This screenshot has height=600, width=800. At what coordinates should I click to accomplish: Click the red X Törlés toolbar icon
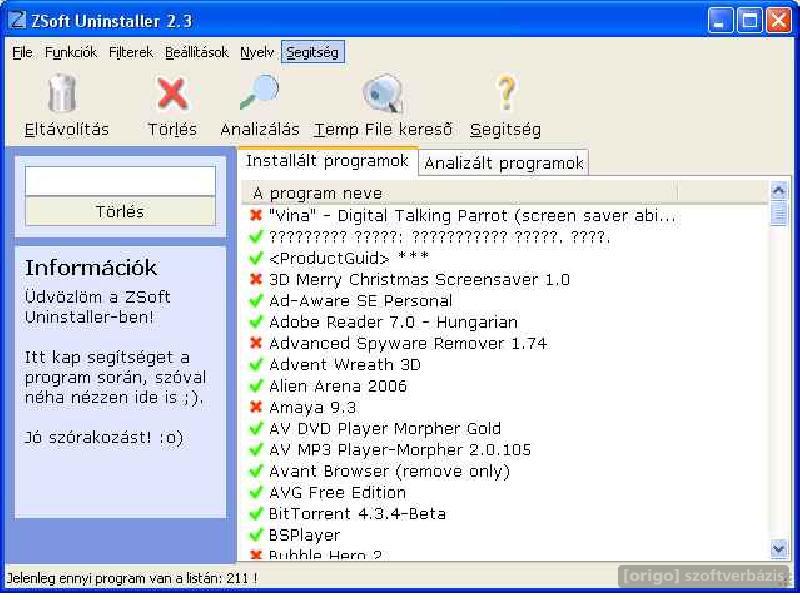coord(172,95)
